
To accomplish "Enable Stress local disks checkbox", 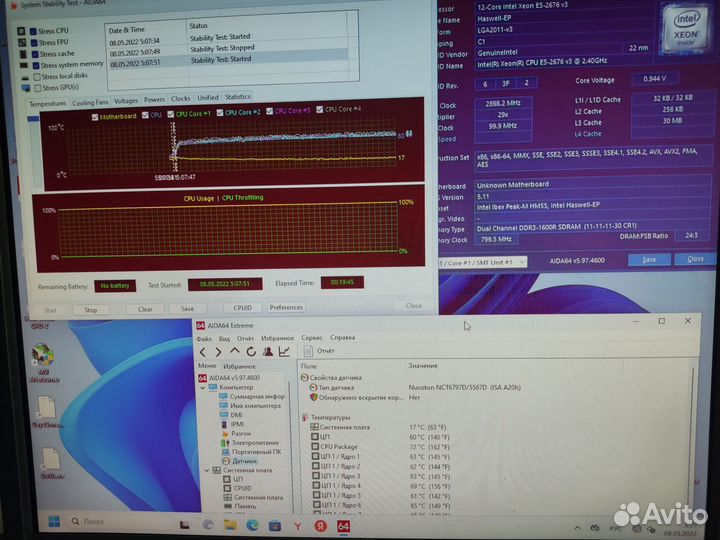I will [37, 77].
